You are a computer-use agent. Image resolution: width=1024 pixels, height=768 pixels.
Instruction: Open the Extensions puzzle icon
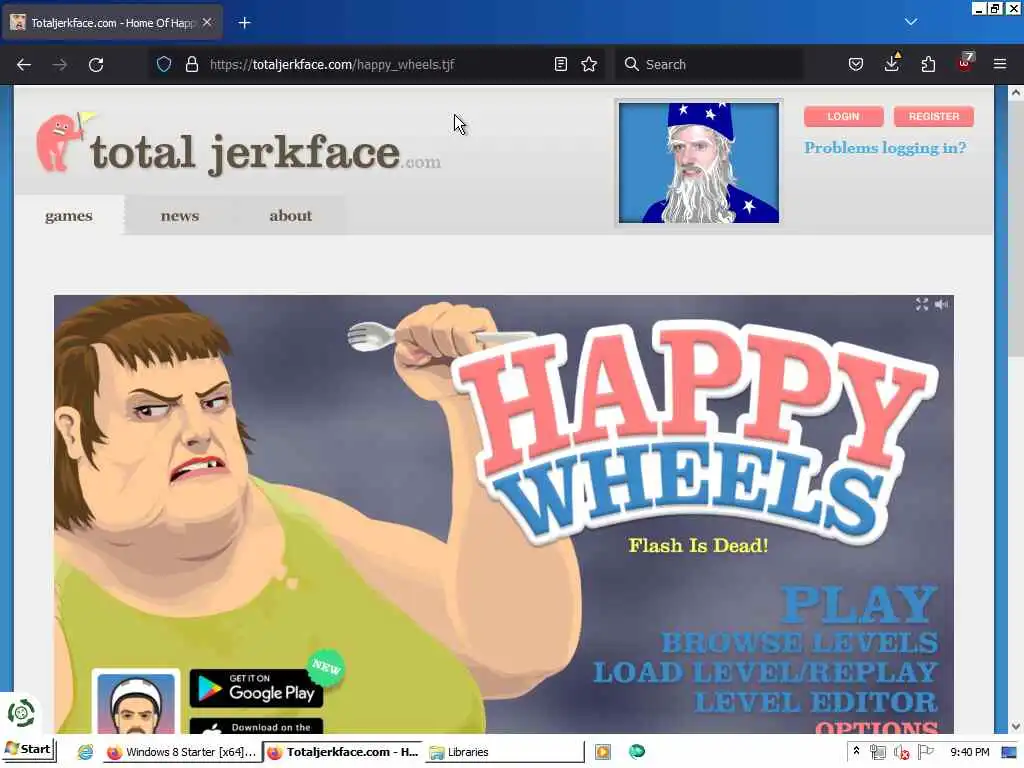click(928, 64)
